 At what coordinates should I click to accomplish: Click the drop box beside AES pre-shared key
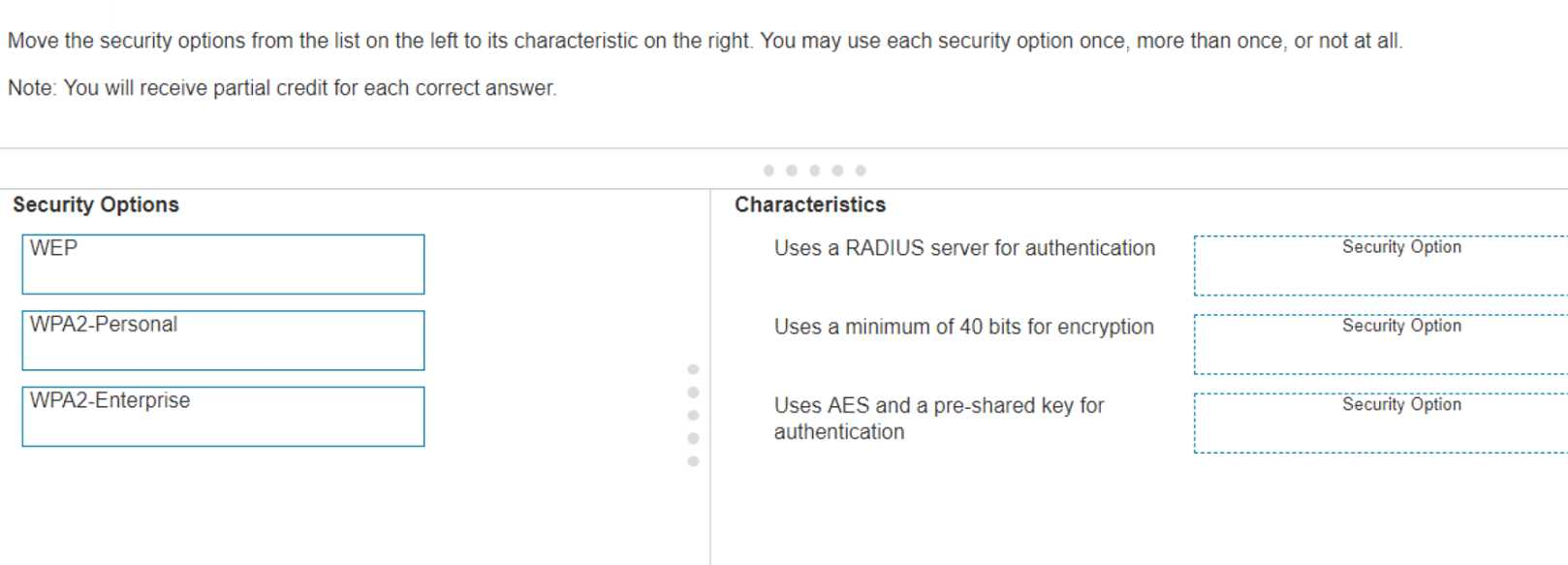pos(1380,423)
